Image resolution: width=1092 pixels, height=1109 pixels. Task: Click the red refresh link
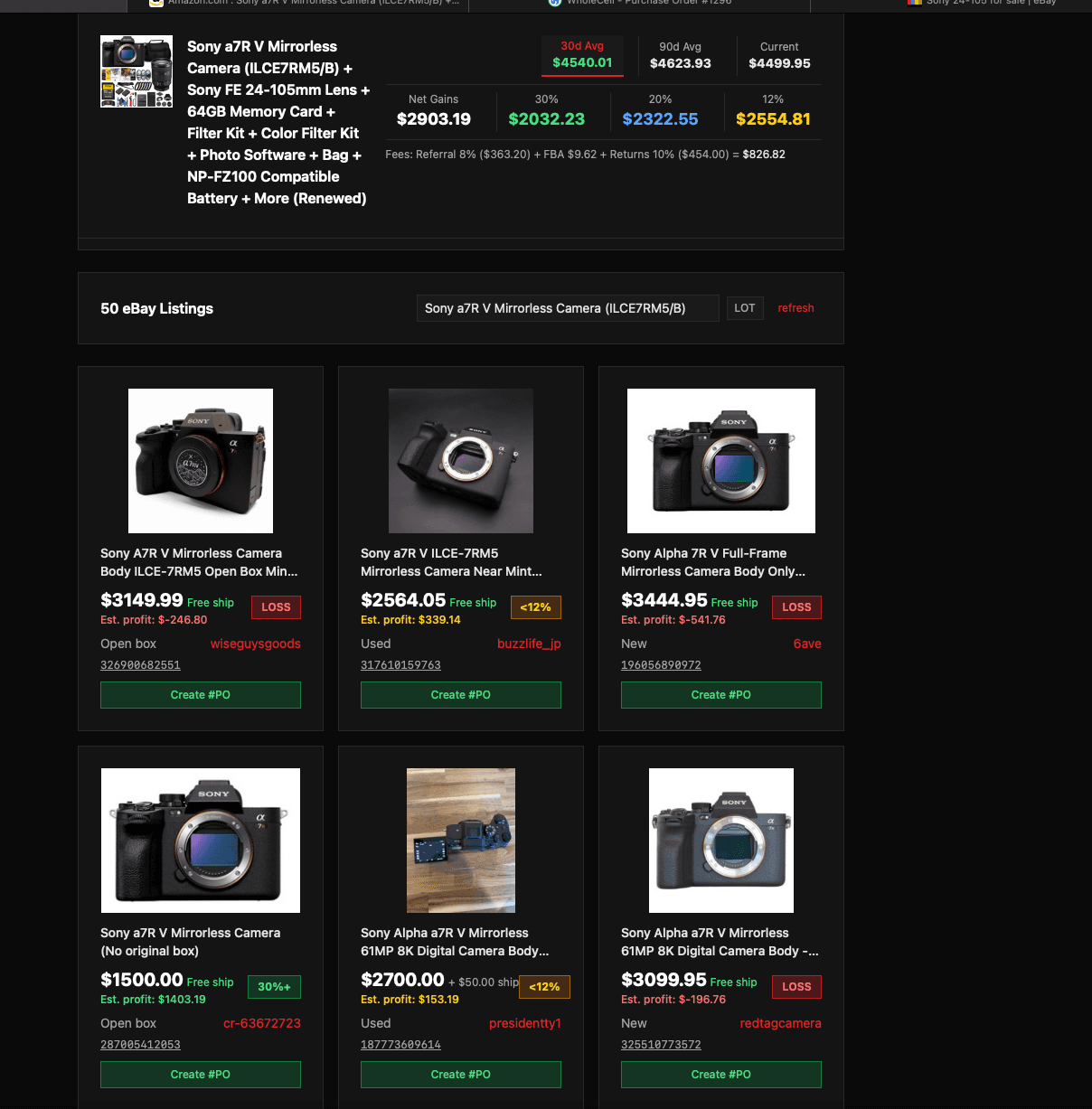point(795,308)
